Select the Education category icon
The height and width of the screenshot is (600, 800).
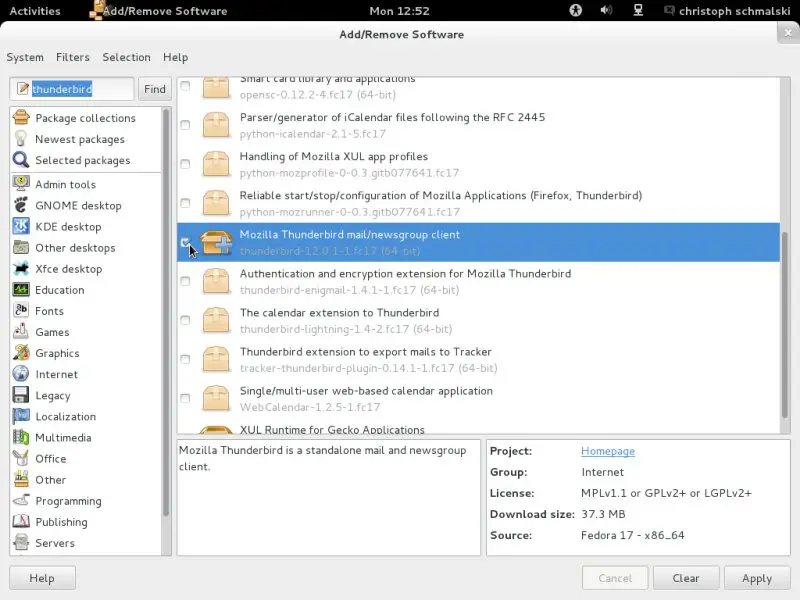21,290
